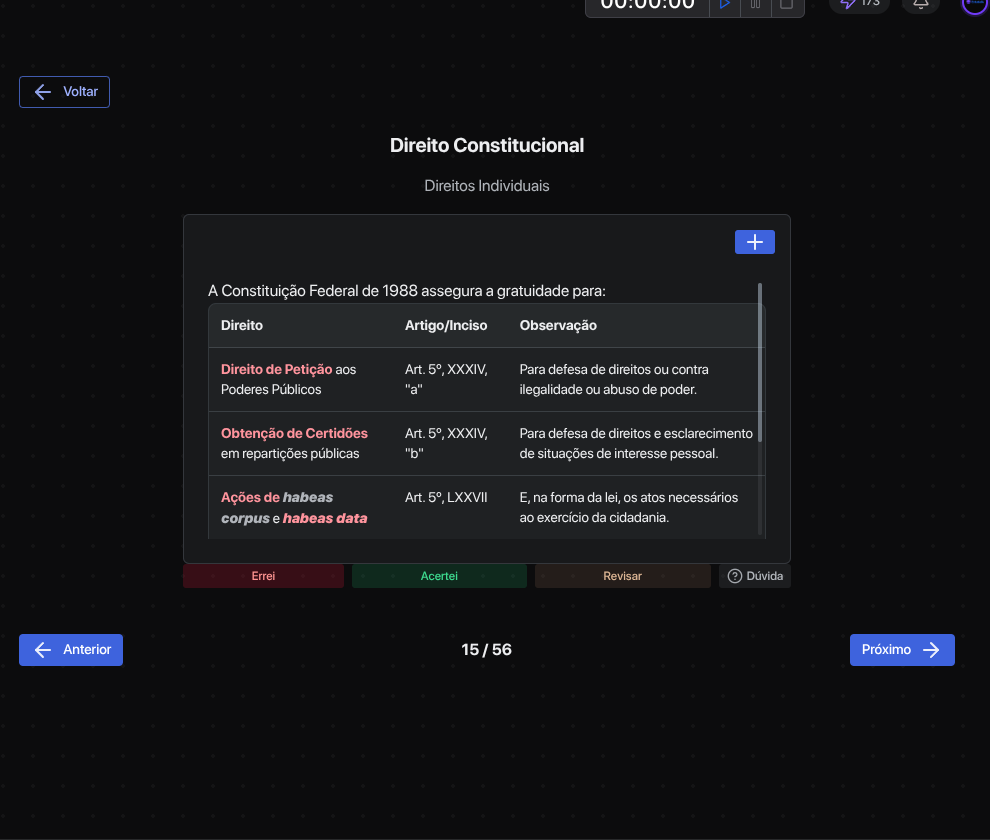
Task: Start the timer with the play icon
Action: pos(725,4)
